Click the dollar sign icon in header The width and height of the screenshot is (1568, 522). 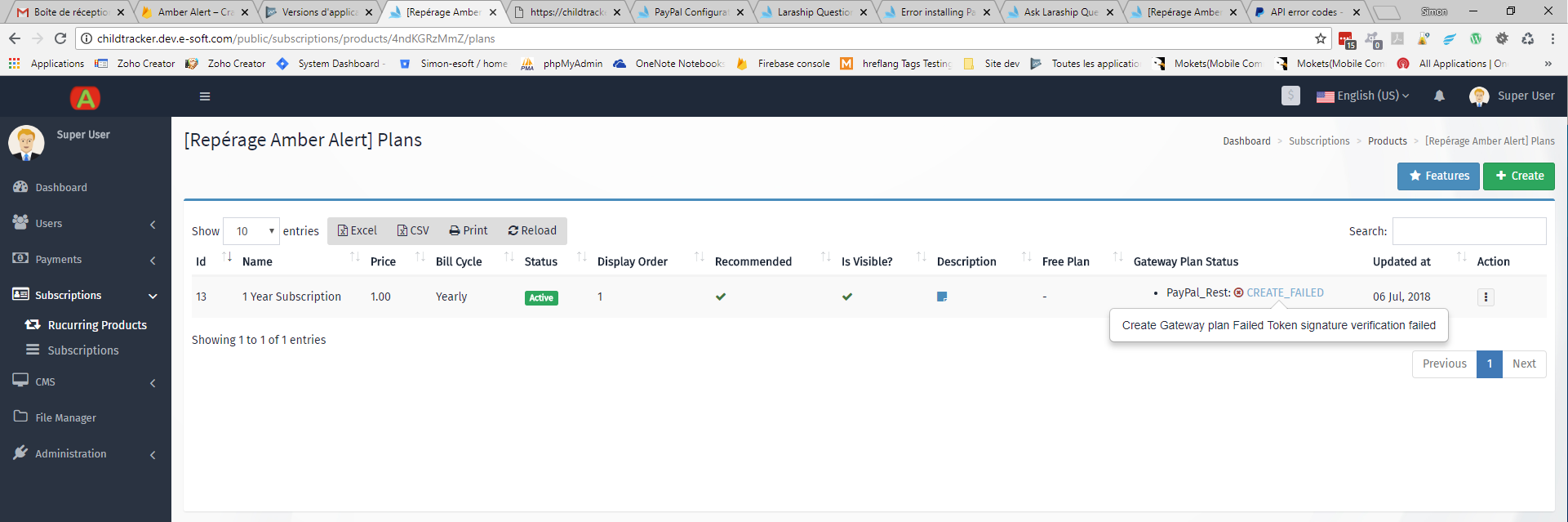pos(1290,96)
